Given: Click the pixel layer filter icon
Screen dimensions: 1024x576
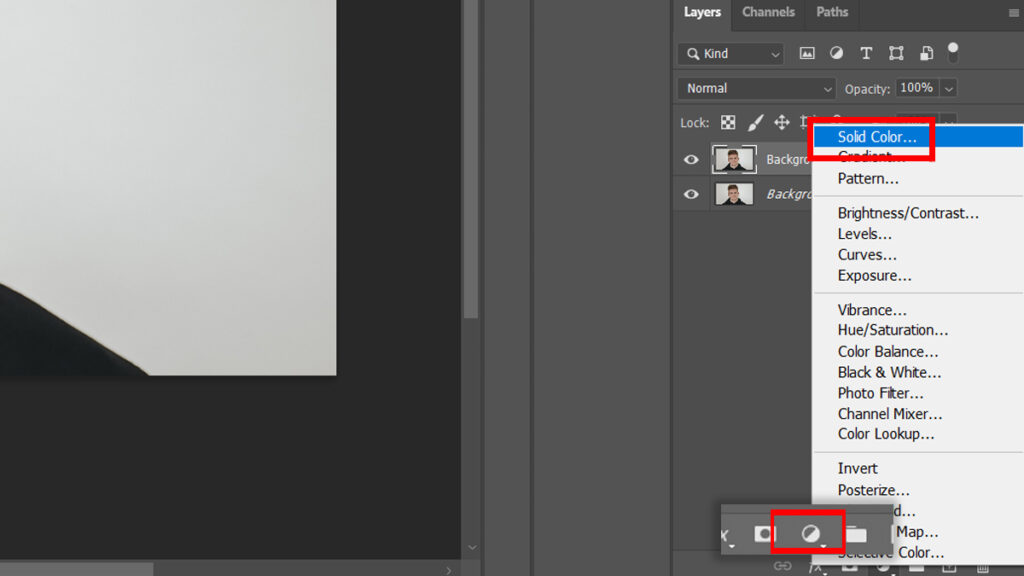Looking at the screenshot, I should point(807,54).
